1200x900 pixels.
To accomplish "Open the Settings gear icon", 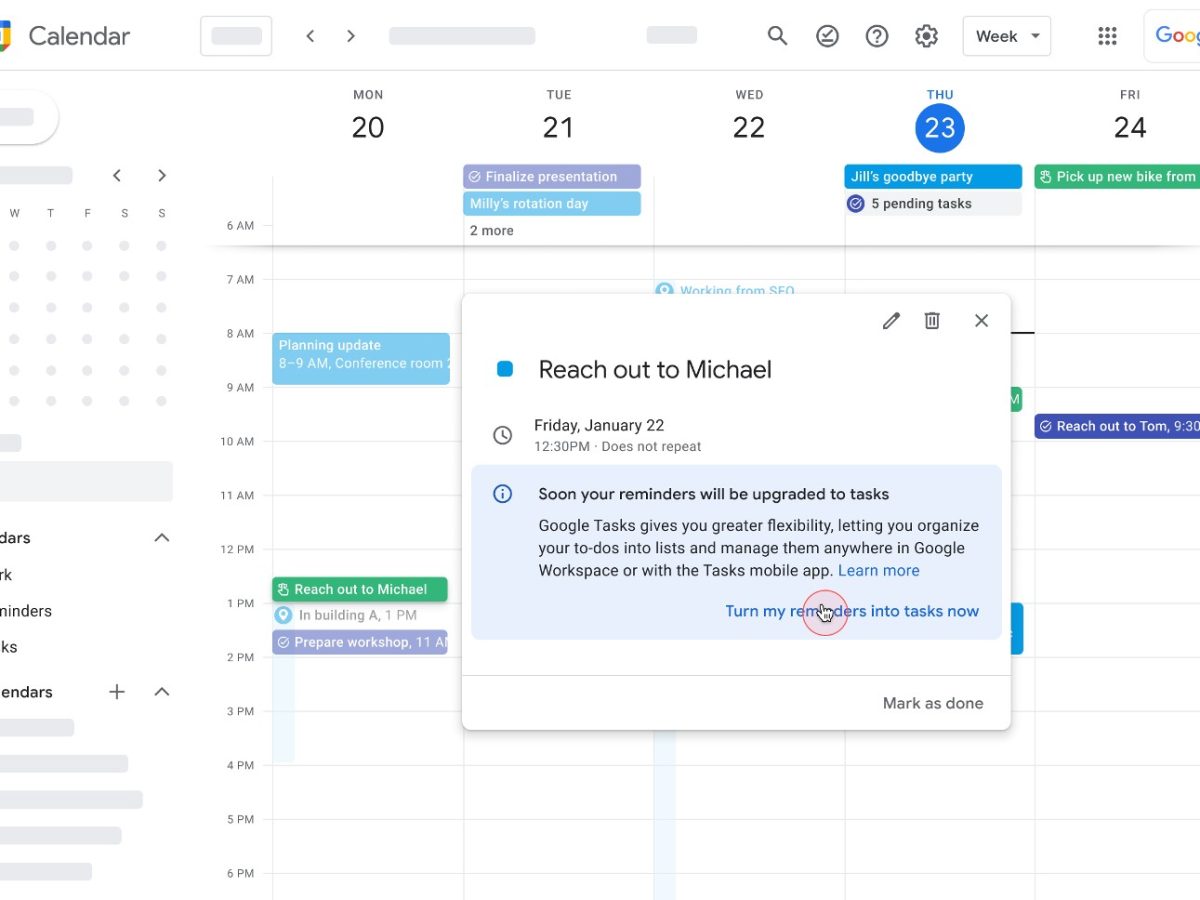I will (926, 36).
